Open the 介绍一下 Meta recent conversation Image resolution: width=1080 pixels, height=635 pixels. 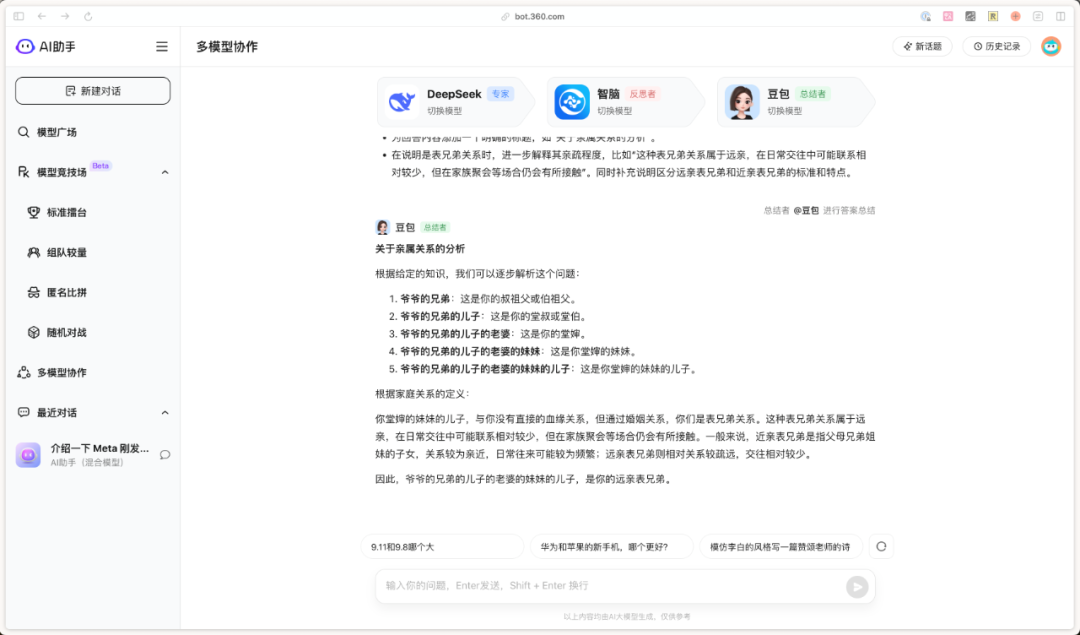coord(92,455)
